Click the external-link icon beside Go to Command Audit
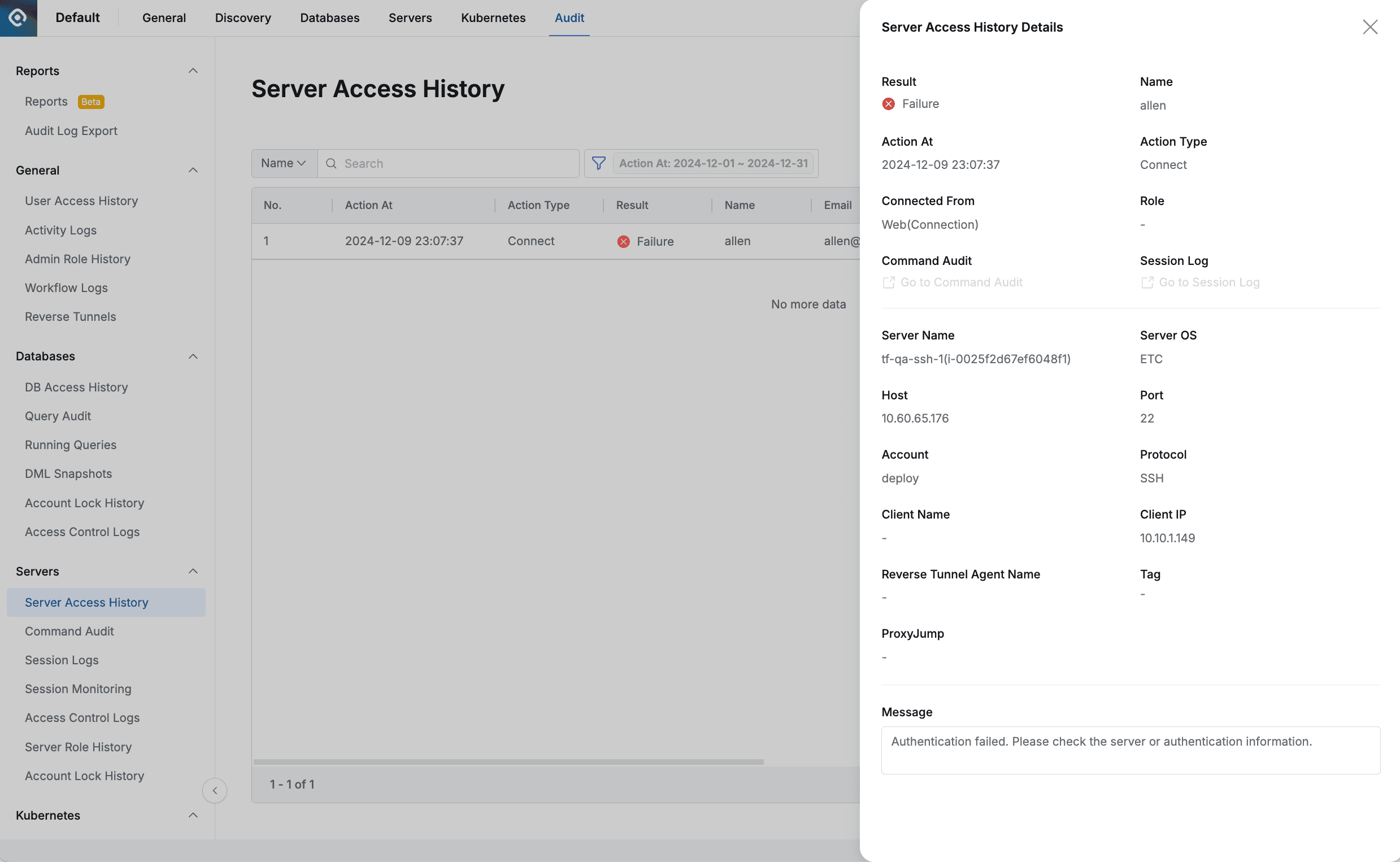The height and width of the screenshot is (862, 1400). coord(888,282)
